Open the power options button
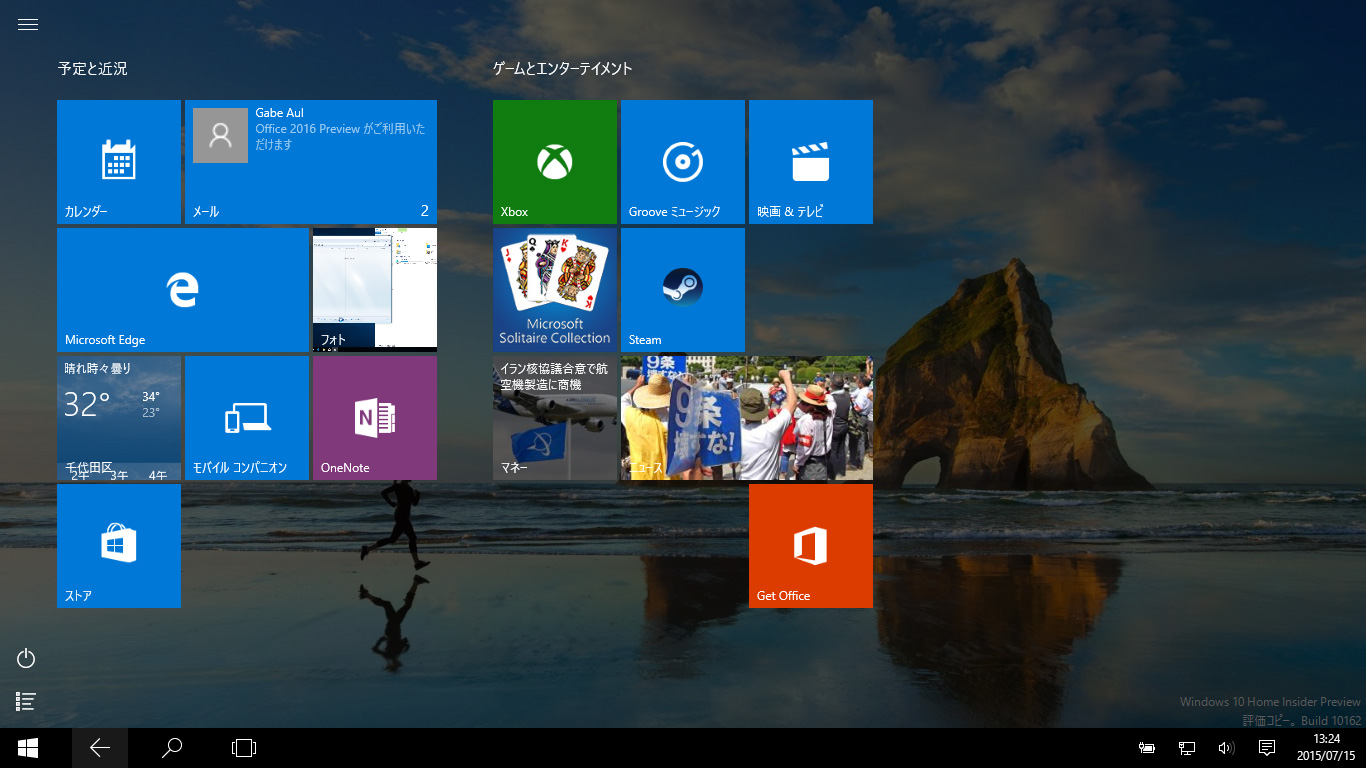The width and height of the screenshot is (1366, 768). click(27, 658)
